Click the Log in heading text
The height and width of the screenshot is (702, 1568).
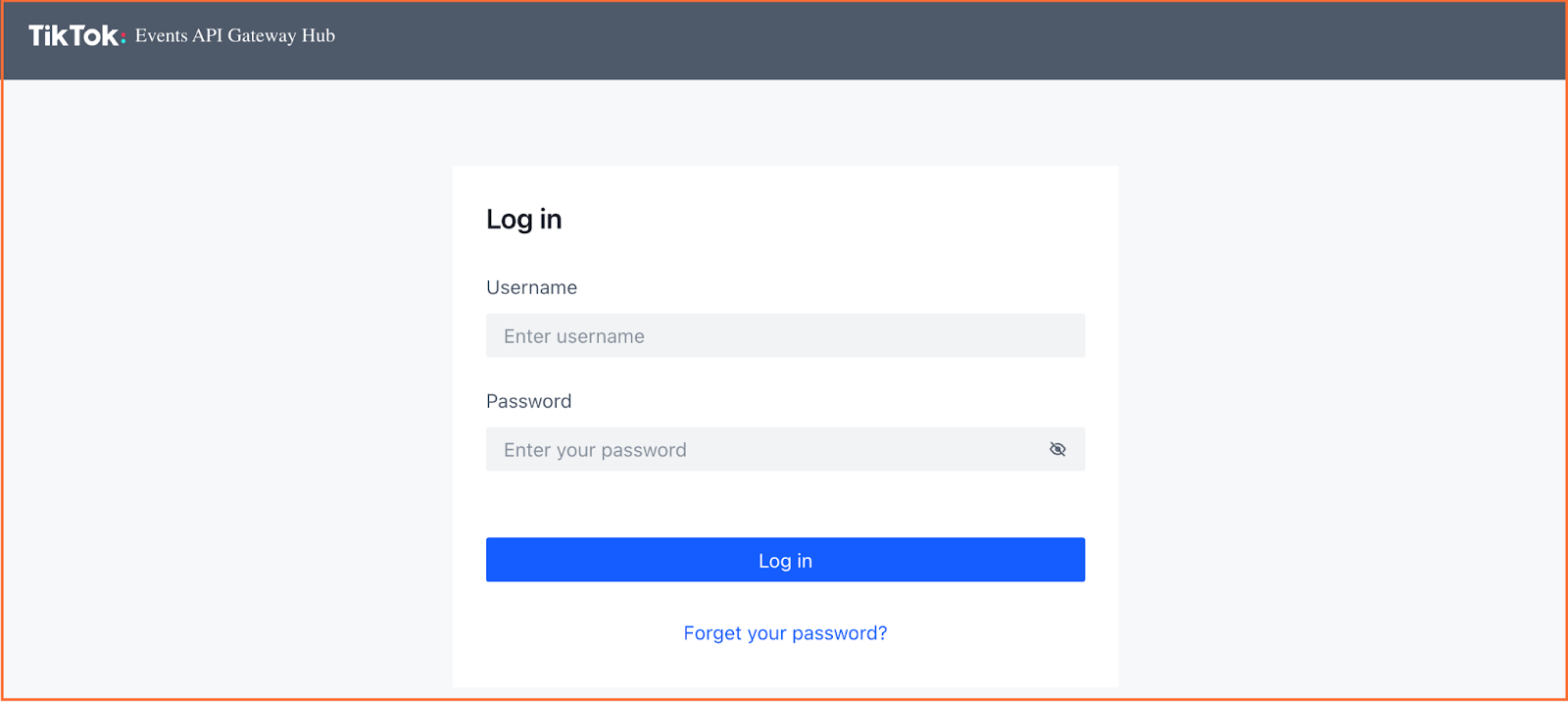click(524, 220)
